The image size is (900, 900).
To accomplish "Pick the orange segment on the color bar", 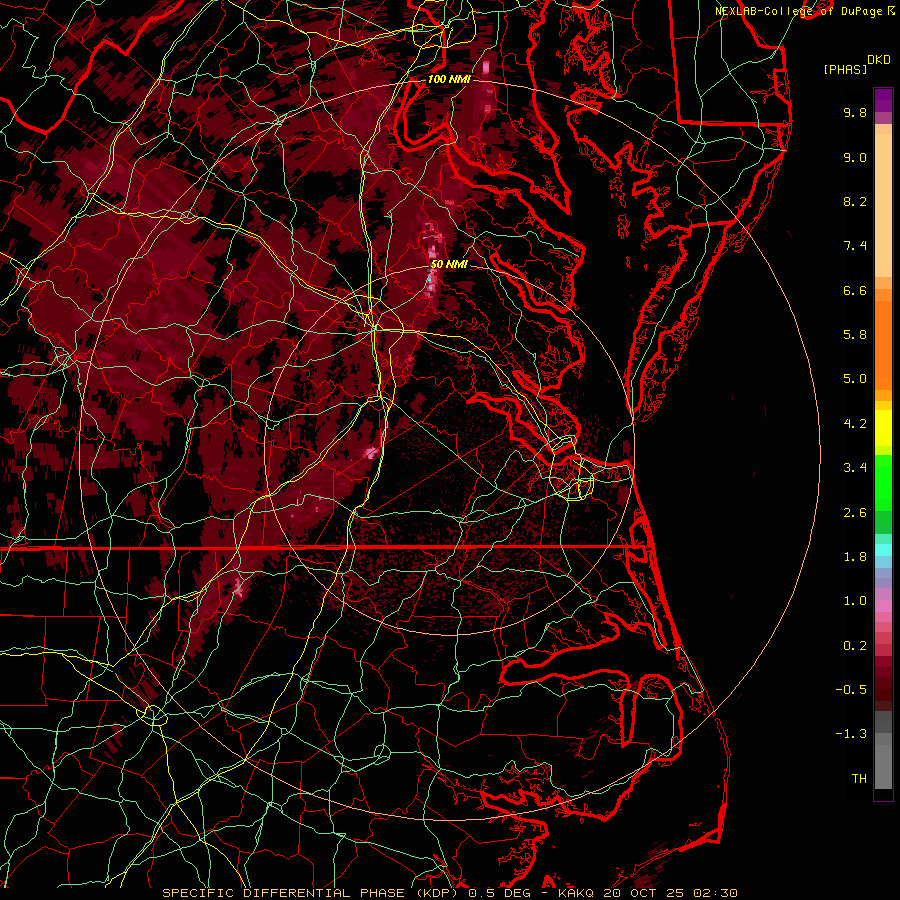I will [883, 345].
